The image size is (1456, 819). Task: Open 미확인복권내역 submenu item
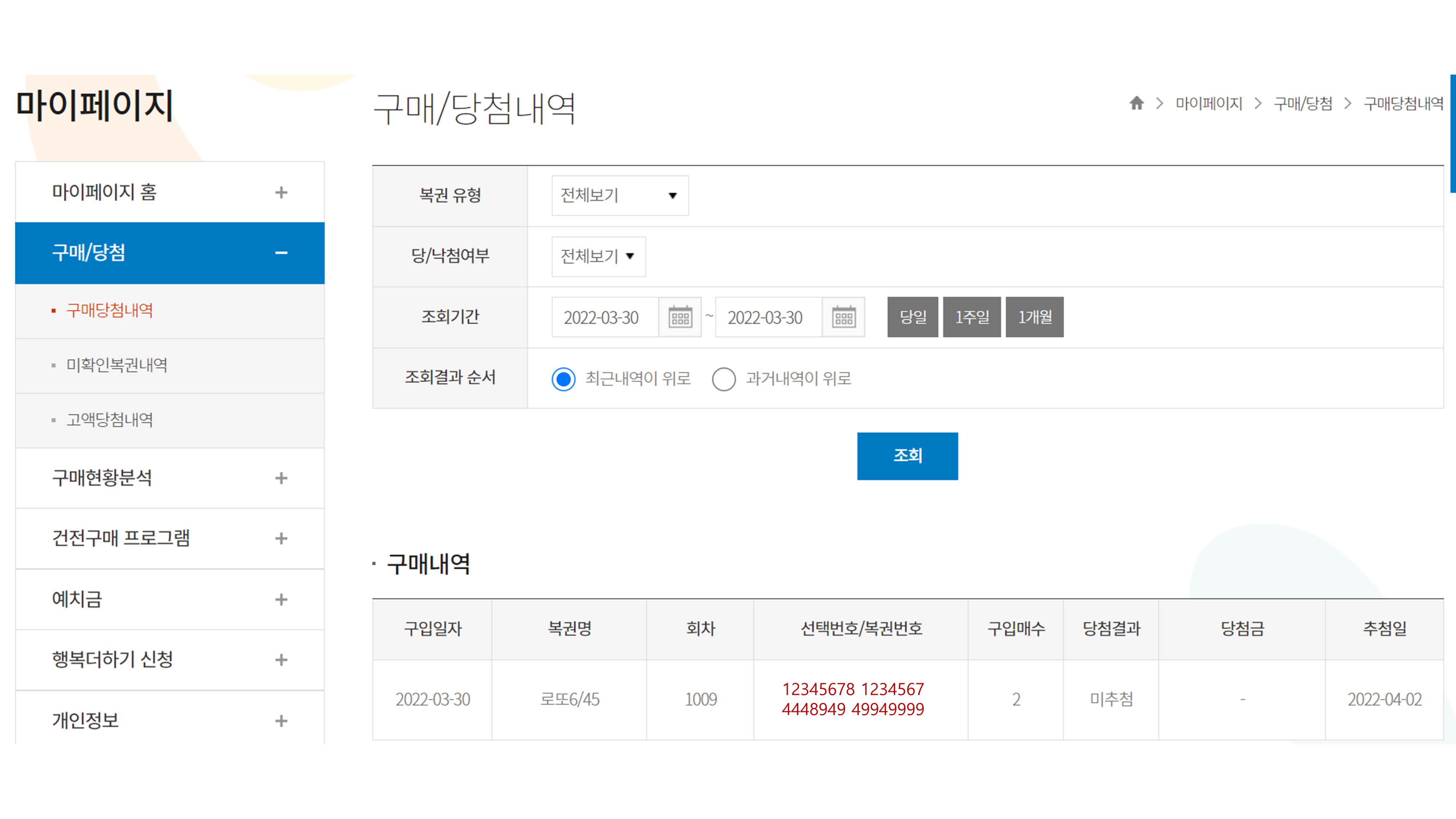117,365
